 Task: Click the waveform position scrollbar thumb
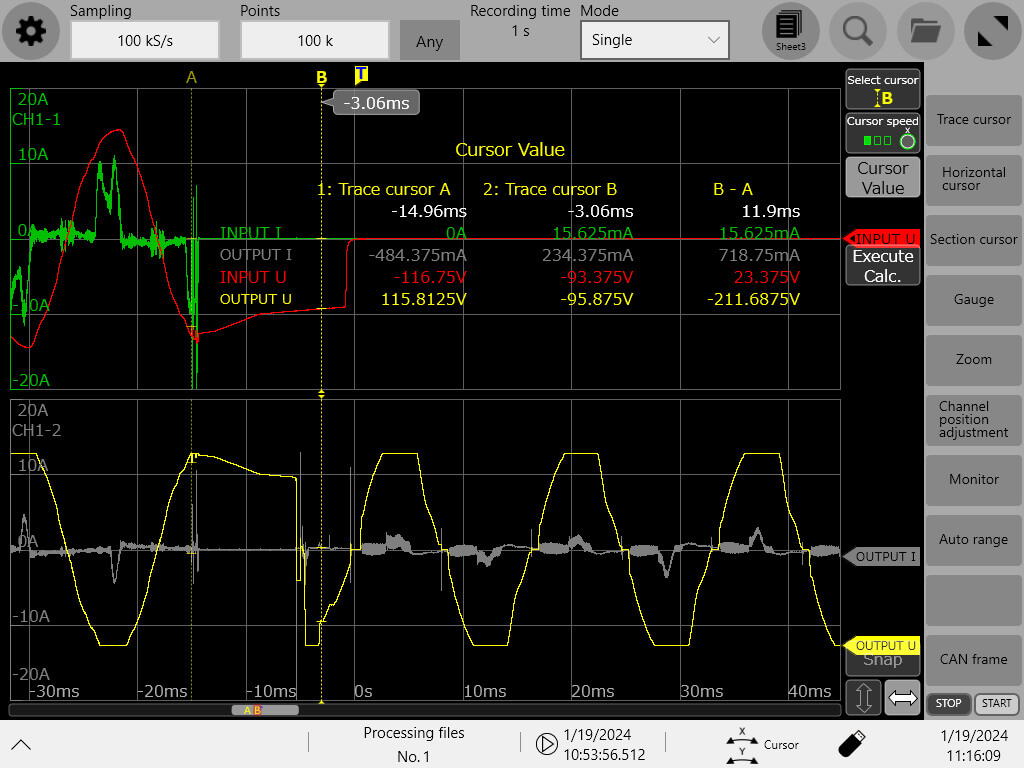click(x=265, y=710)
